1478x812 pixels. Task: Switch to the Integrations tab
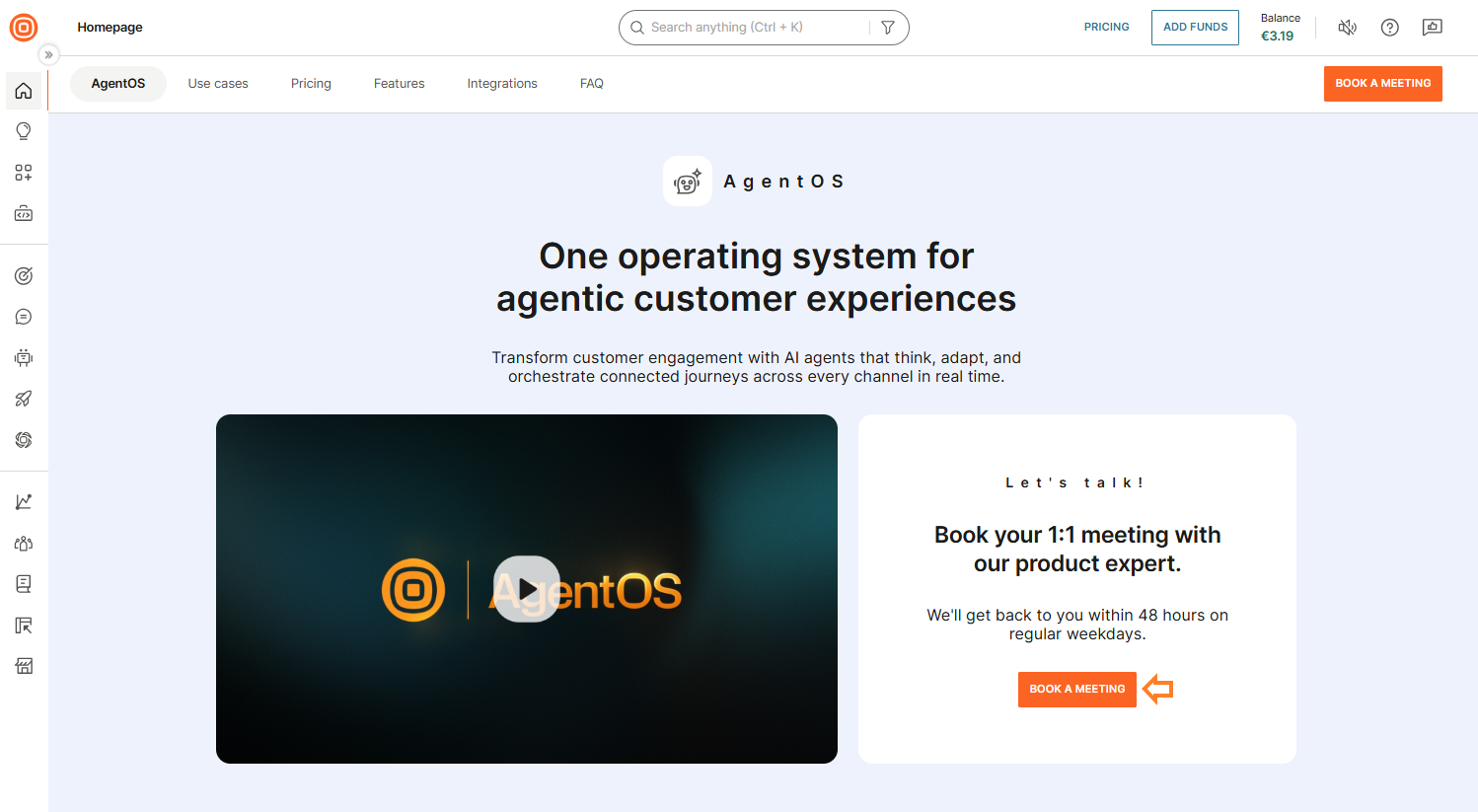[x=501, y=83]
